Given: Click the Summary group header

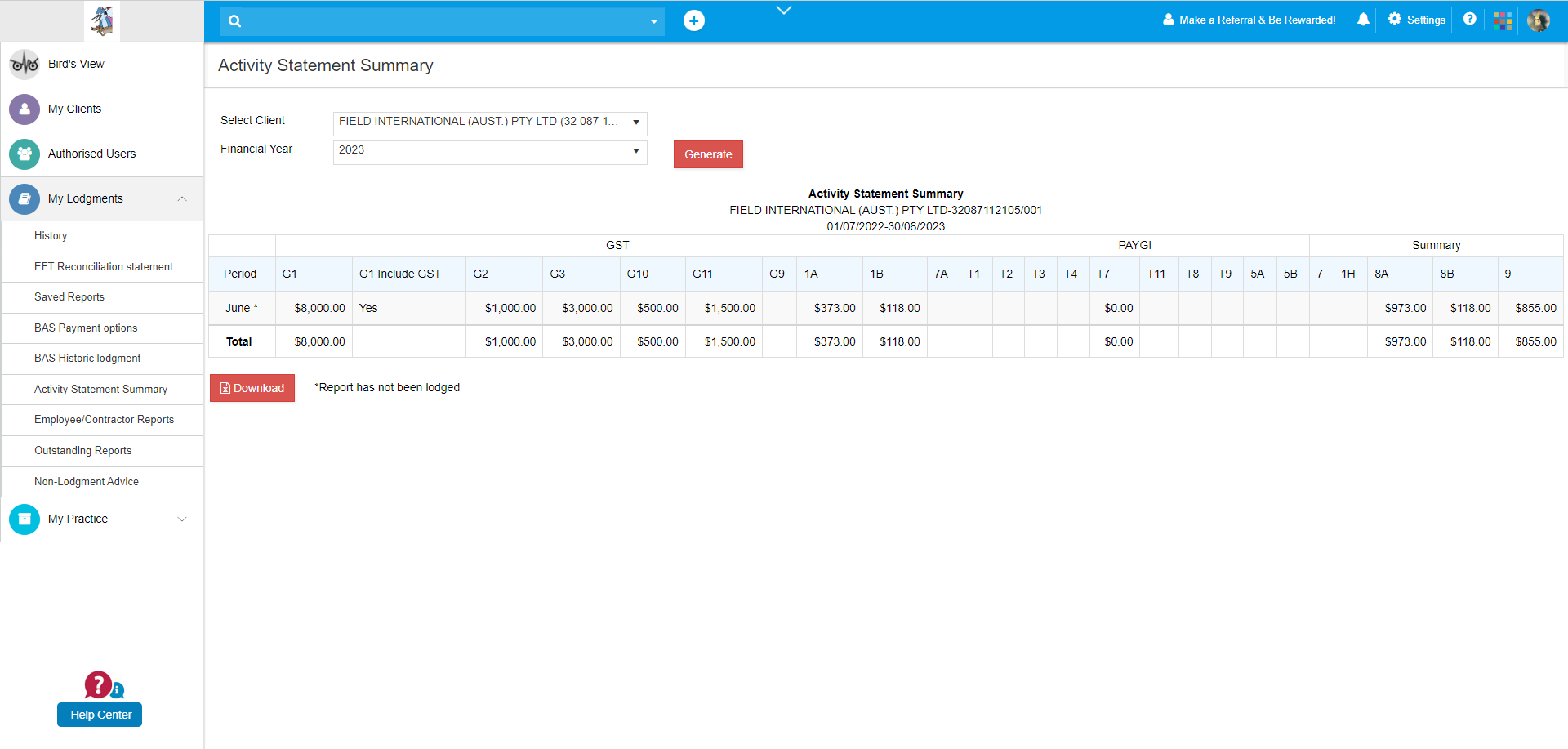Looking at the screenshot, I should tap(1437, 245).
